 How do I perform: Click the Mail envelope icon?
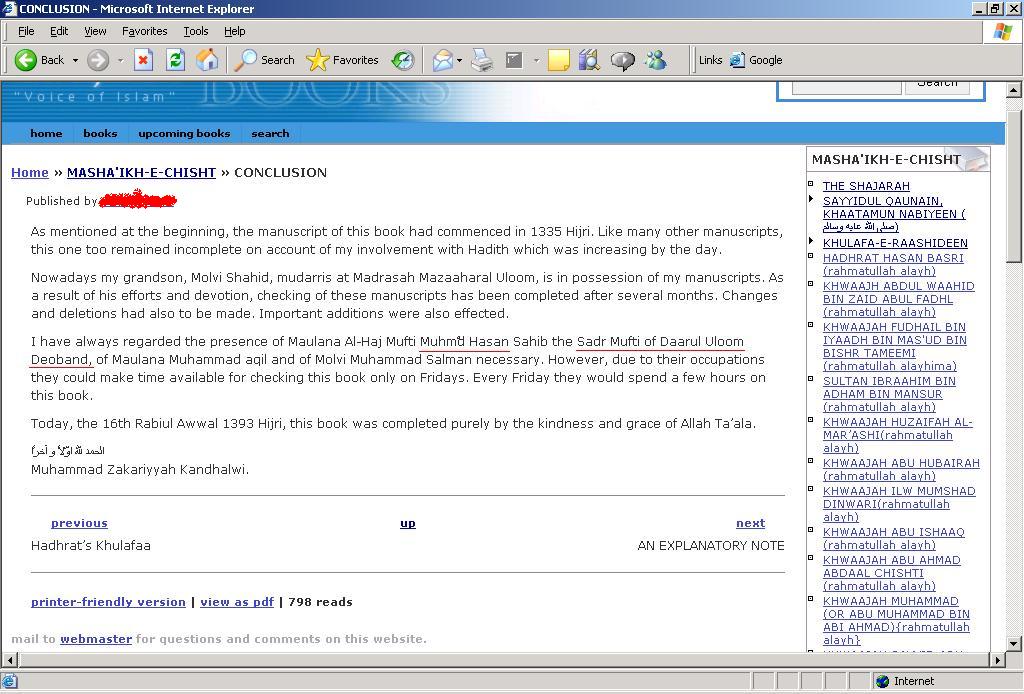tap(442, 60)
